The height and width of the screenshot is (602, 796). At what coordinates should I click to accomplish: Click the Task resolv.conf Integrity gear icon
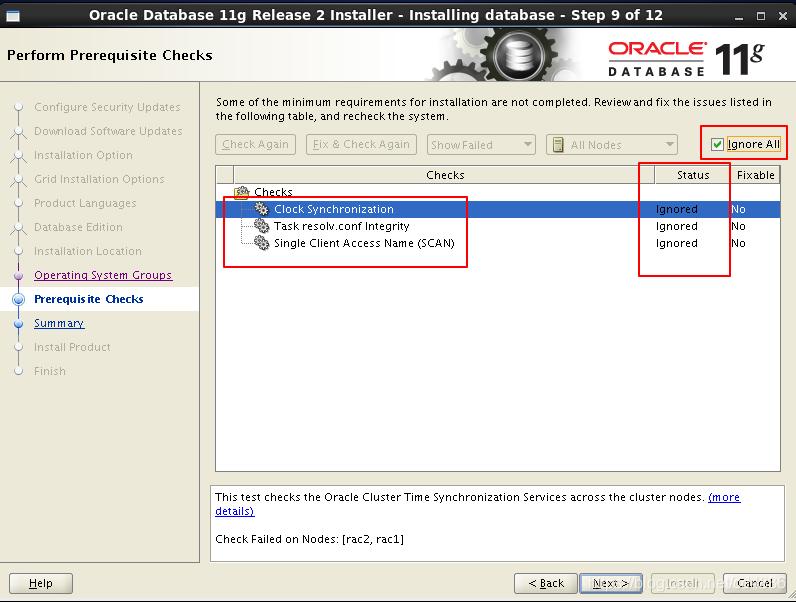coord(261,226)
